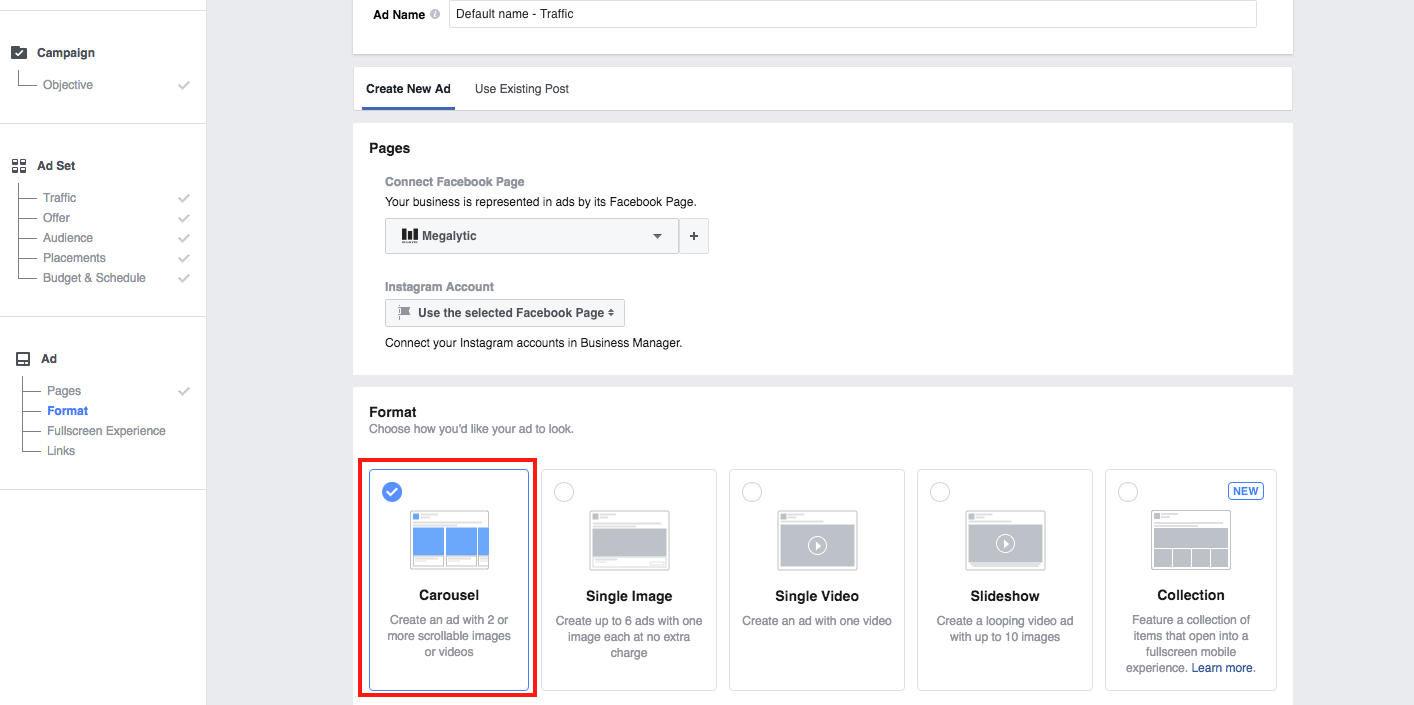This screenshot has width=1414, height=705.
Task: Click the Ad section icon in sidebar
Action: pos(20,359)
